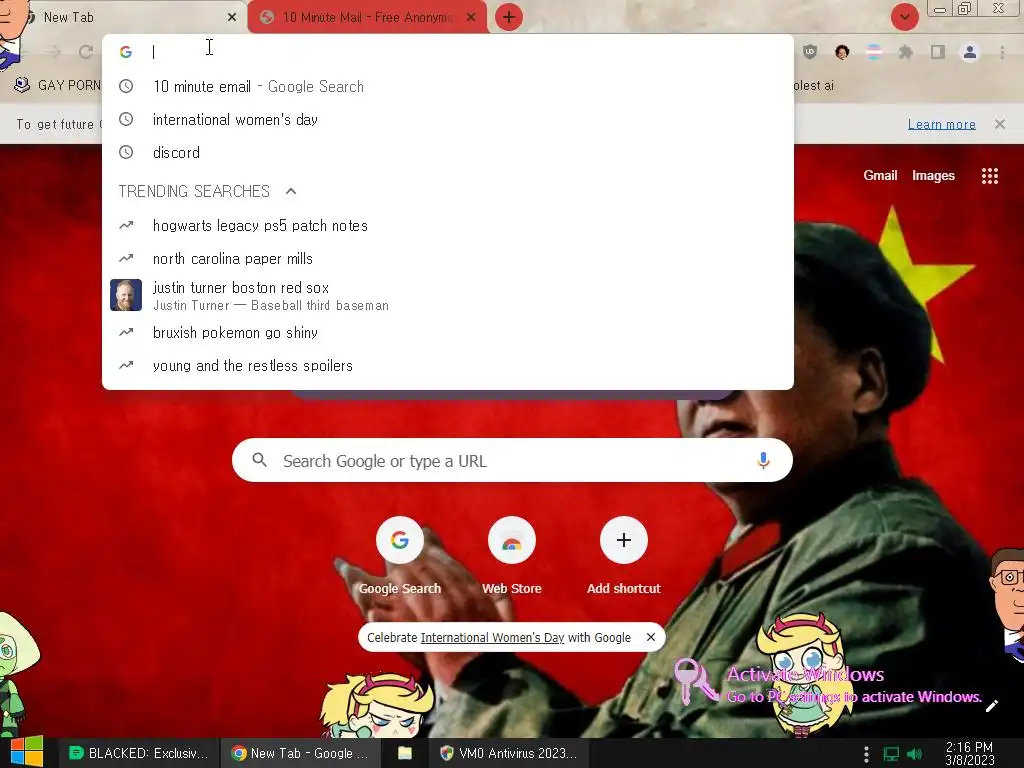The image size is (1024, 768).
Task: Toggle the side panel icon
Action: point(938,52)
